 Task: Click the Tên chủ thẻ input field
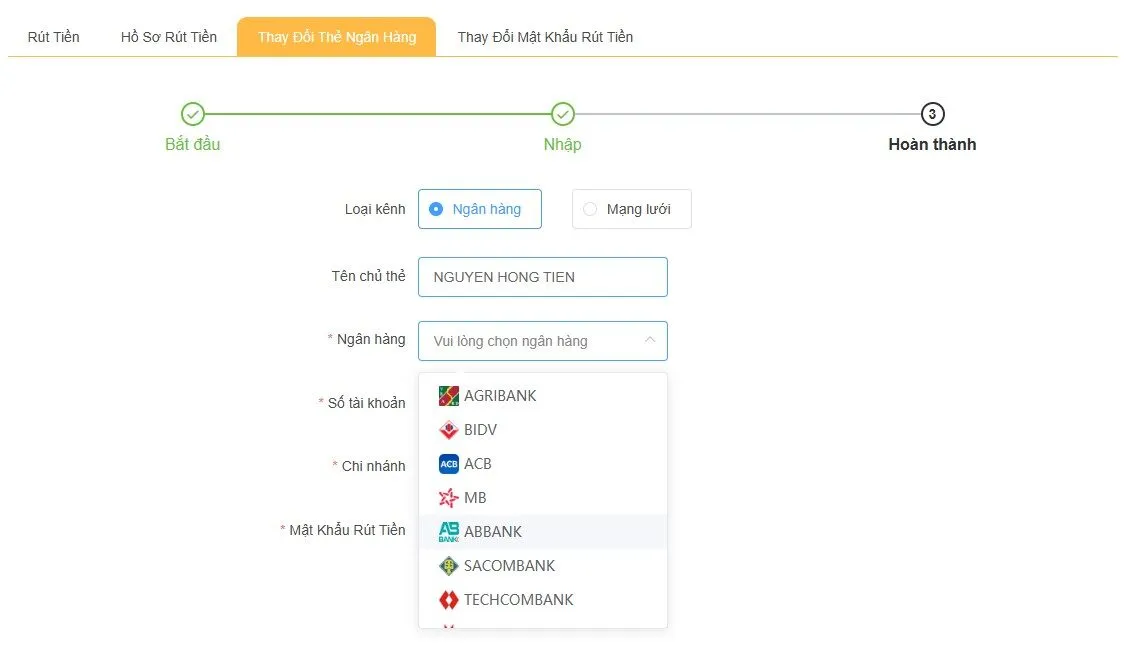543,277
